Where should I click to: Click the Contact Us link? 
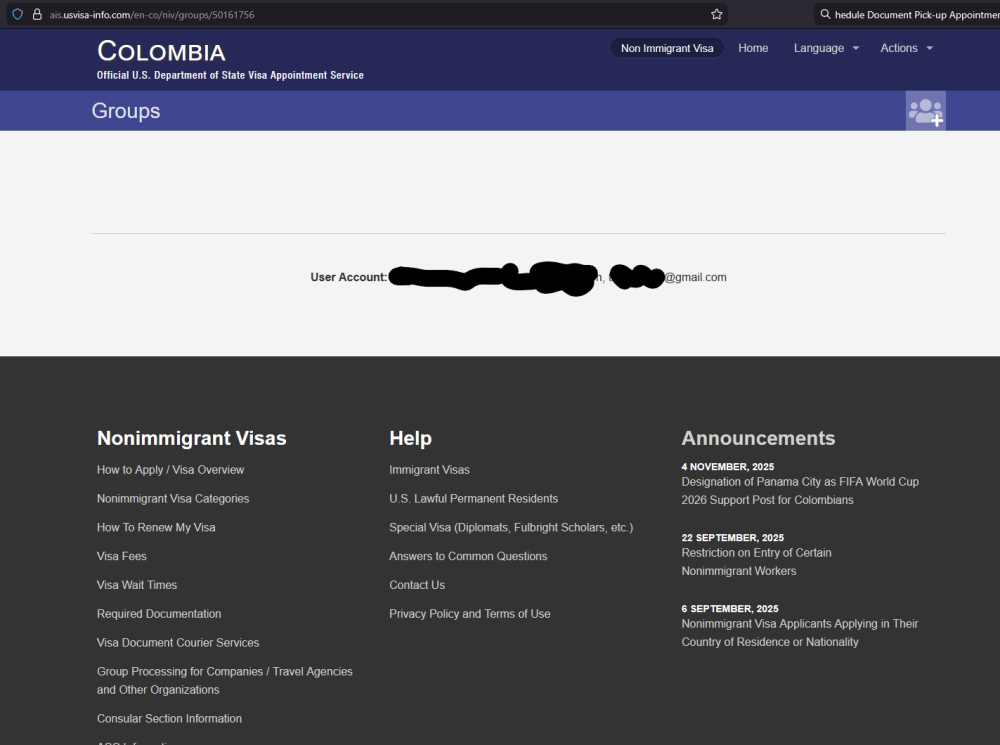tap(417, 584)
